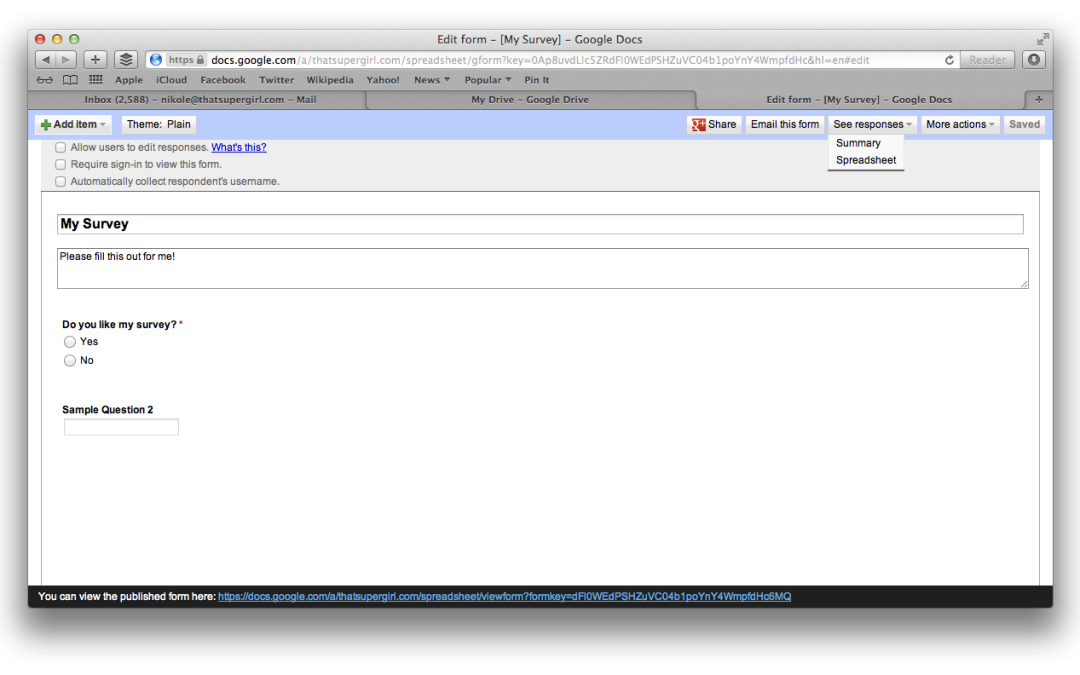This screenshot has width=1080, height=675.
Task: Toggle Automatically collect respondent's username
Action: click(x=61, y=182)
